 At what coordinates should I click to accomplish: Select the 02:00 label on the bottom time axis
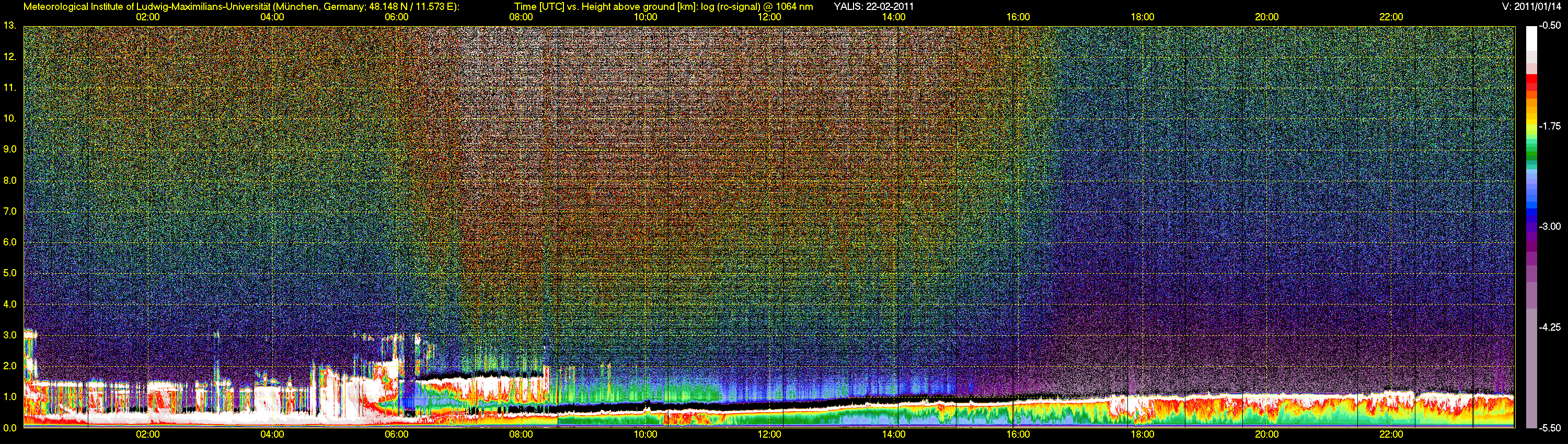148,435
